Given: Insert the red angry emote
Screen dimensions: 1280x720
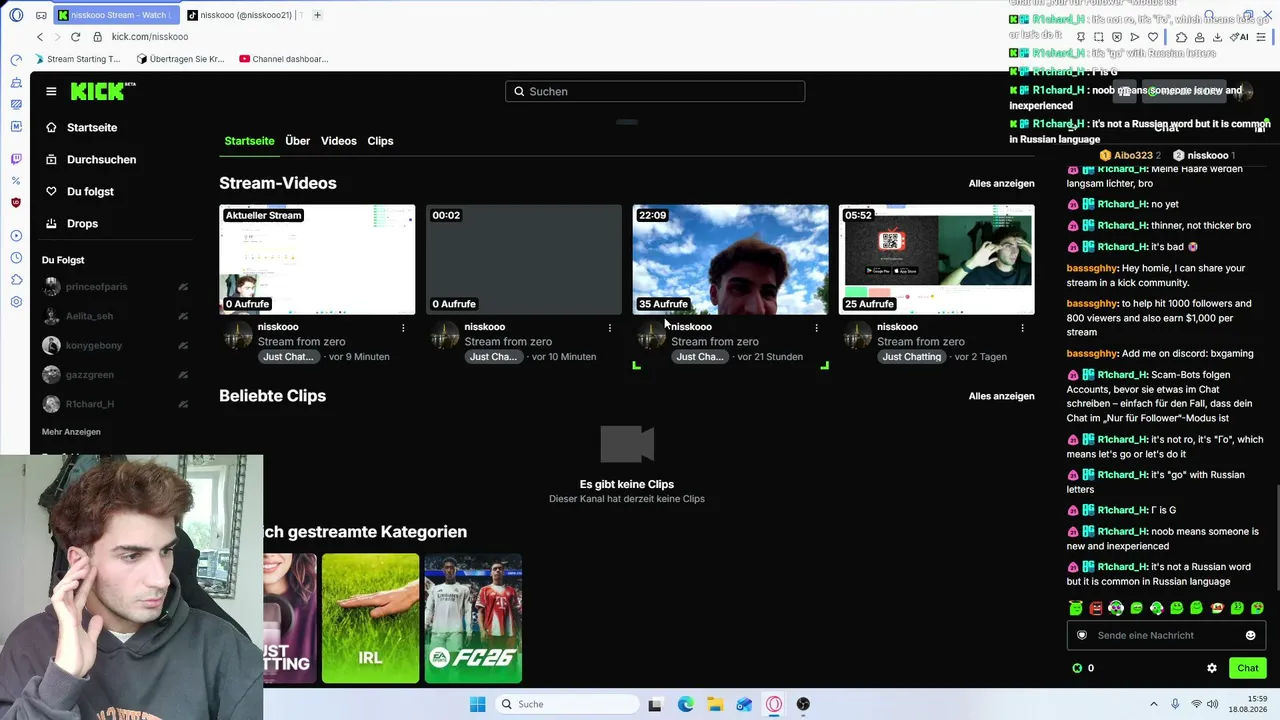Looking at the screenshot, I should 1096,608.
